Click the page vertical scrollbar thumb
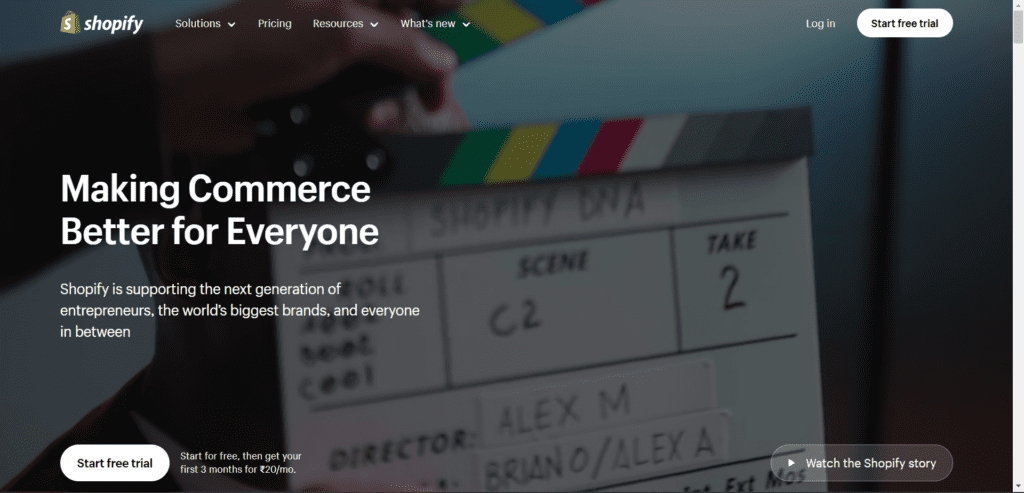This screenshot has height=493, width=1024. [1018, 25]
